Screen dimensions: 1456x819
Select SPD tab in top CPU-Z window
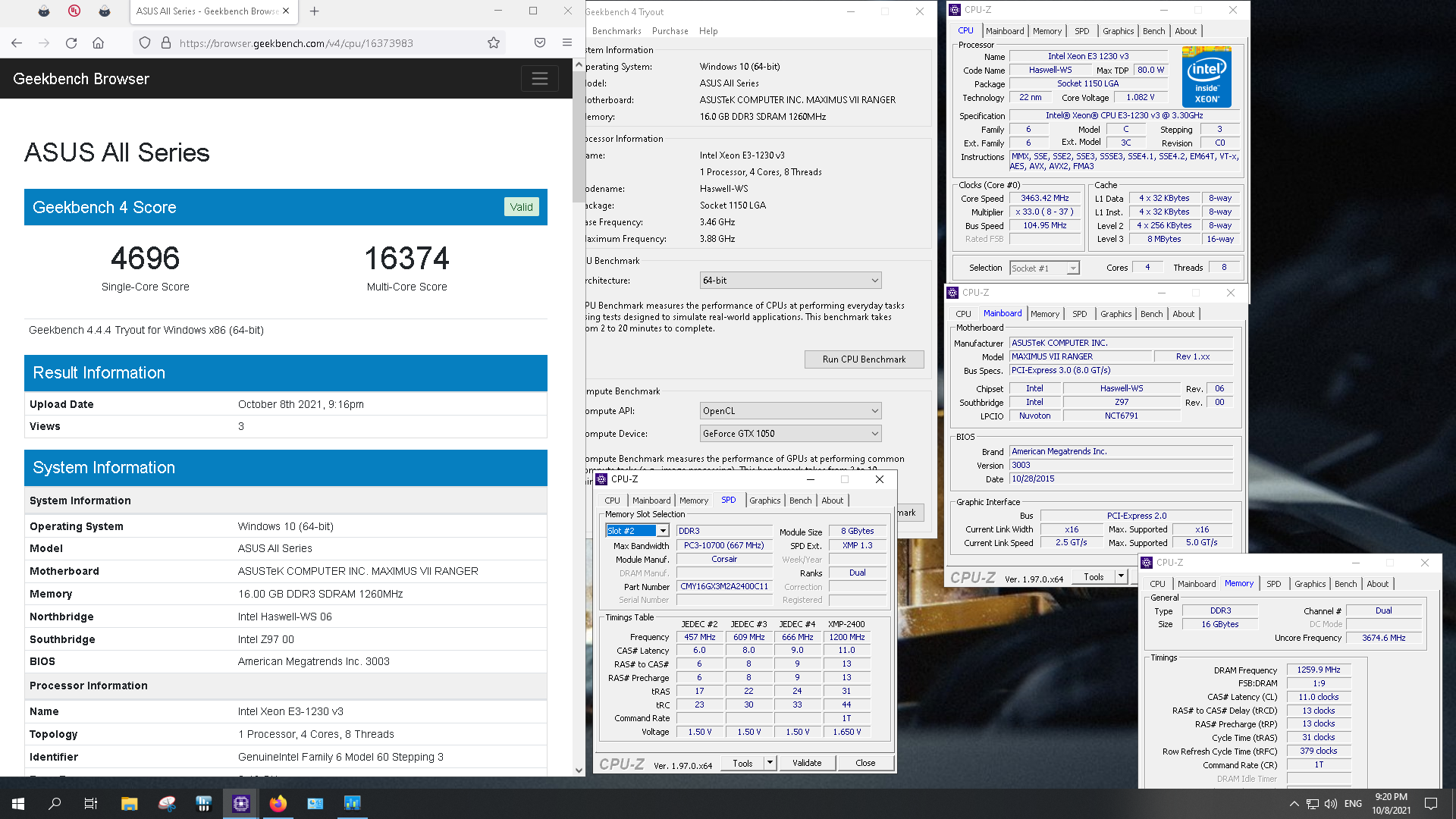pyautogui.click(x=1082, y=31)
